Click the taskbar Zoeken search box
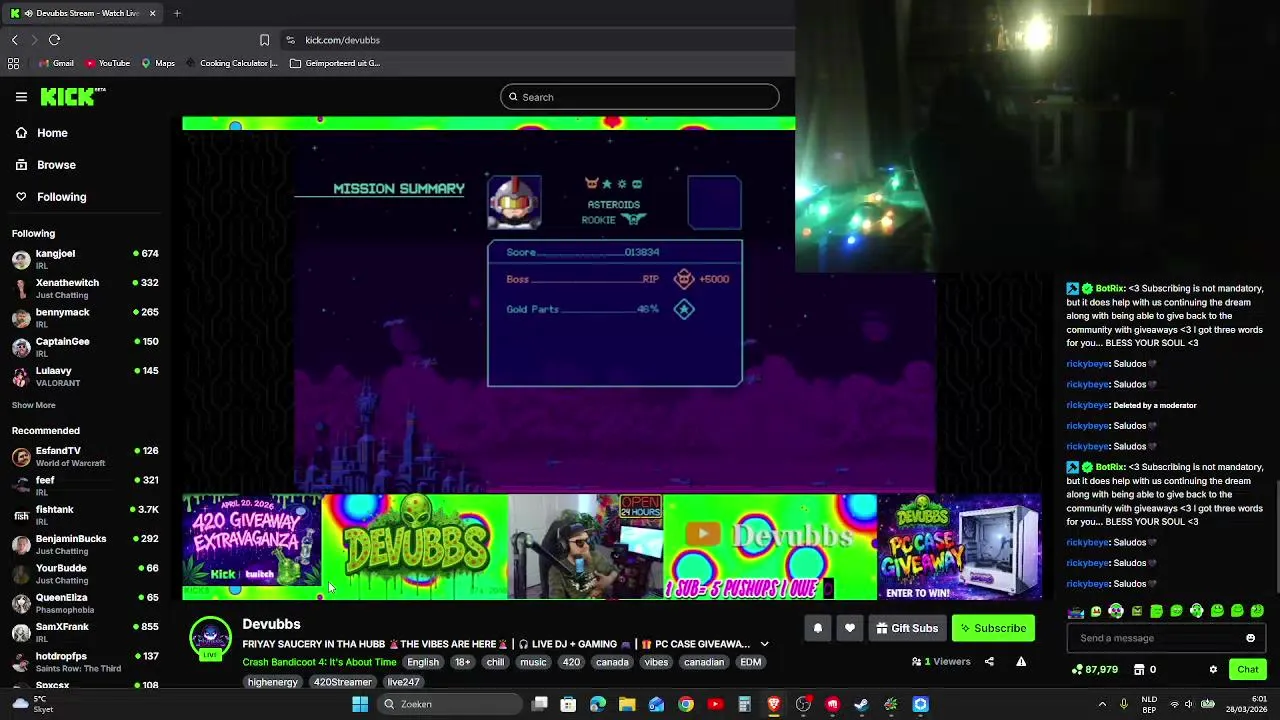 [450, 704]
